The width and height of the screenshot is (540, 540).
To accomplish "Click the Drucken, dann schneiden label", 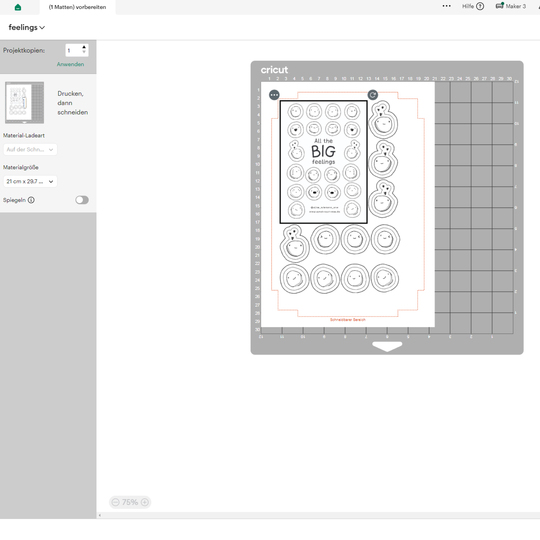I will [x=73, y=103].
